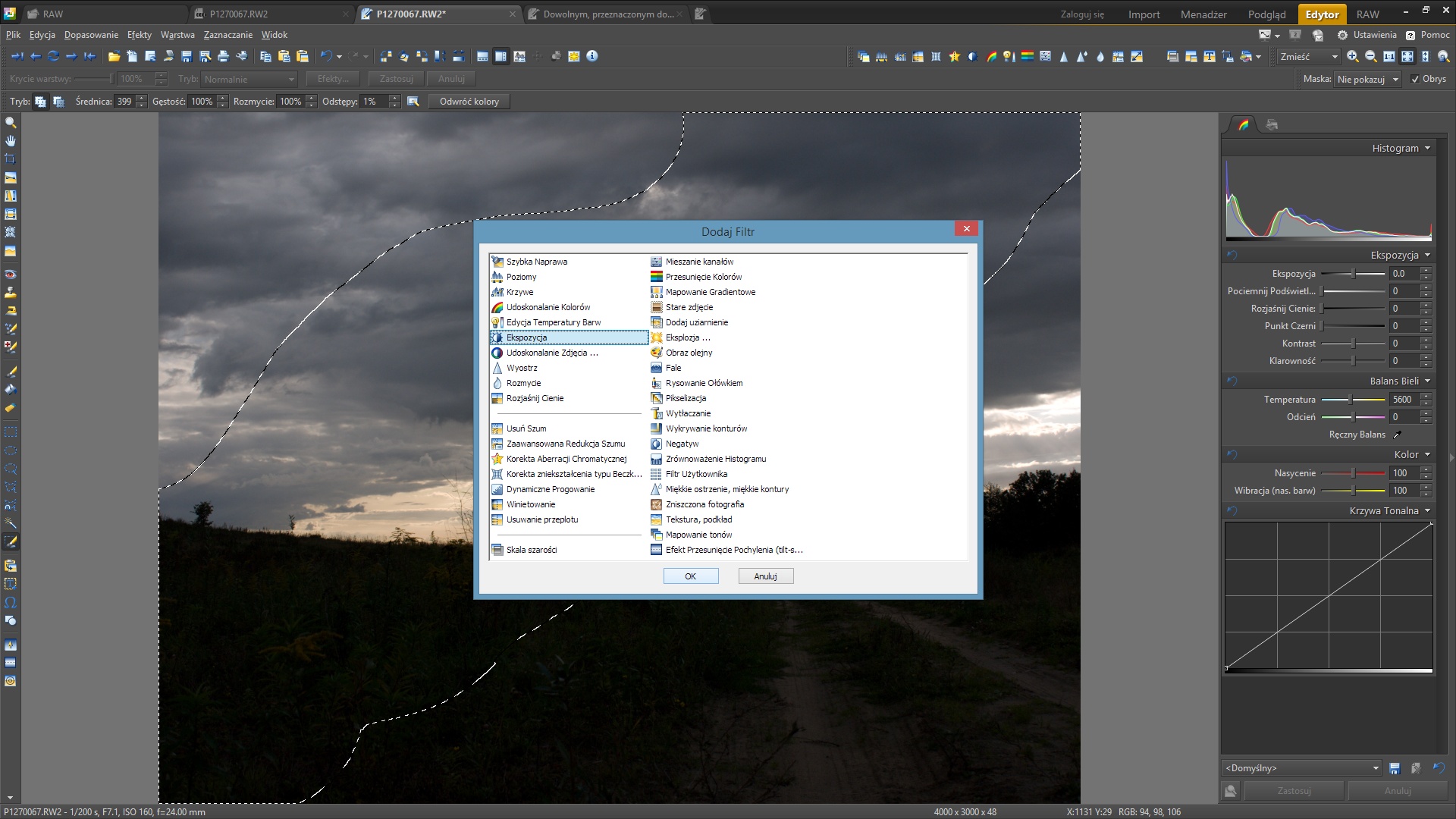Select the hand pan tool
The width and height of the screenshot is (1456, 819).
coord(11,141)
